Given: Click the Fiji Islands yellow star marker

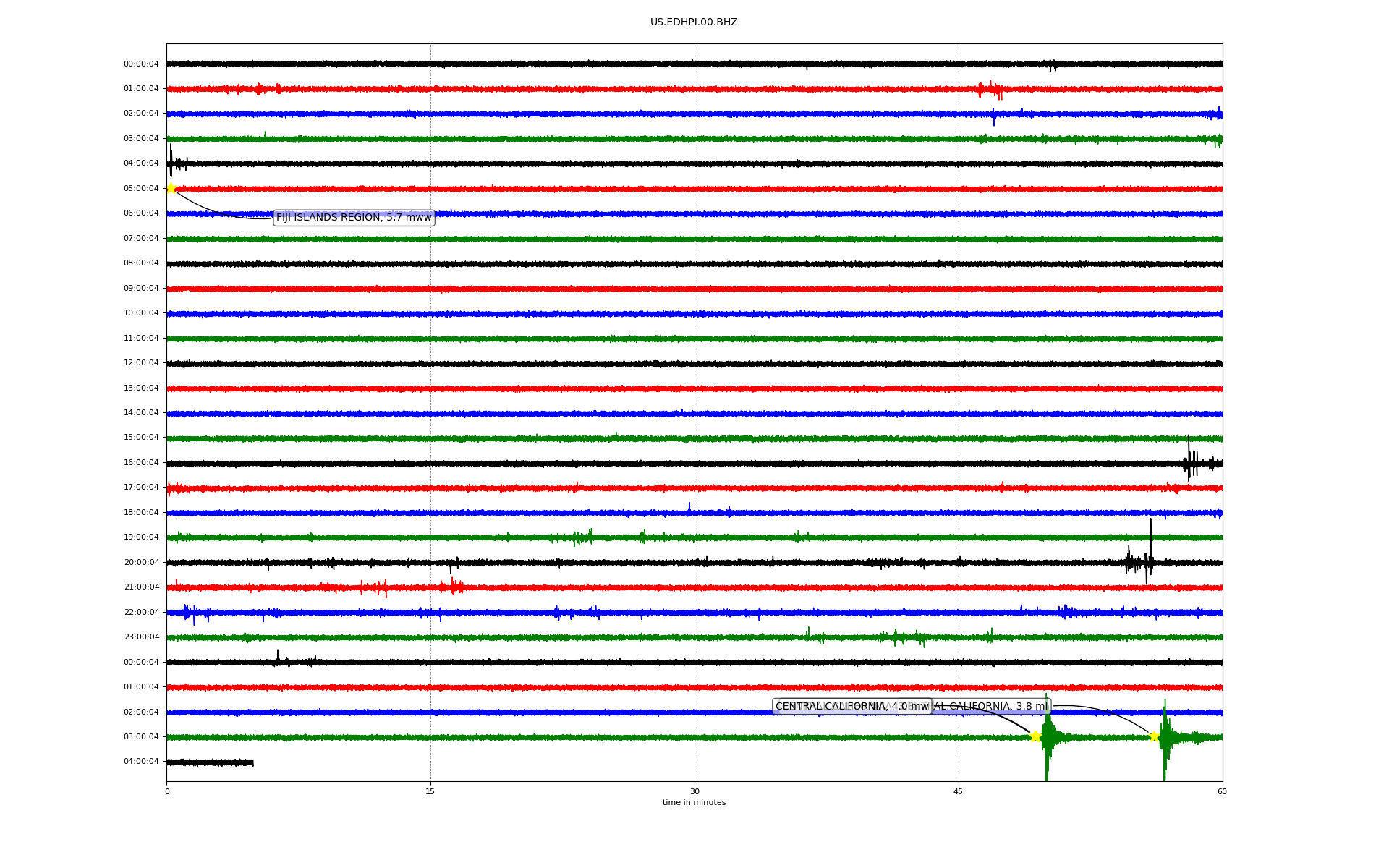Looking at the screenshot, I should (x=171, y=188).
